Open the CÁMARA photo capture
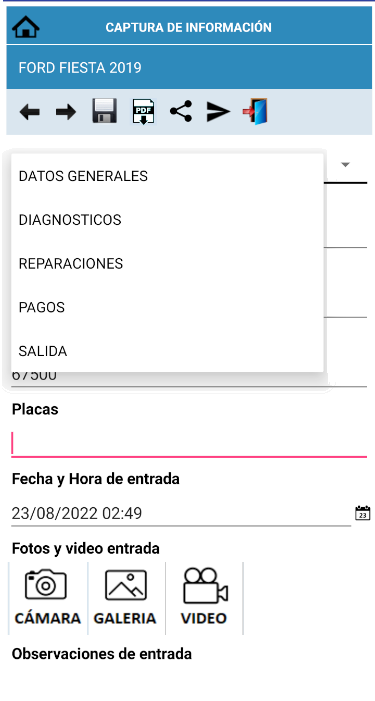Image resolution: width=375 pixels, height=701 pixels. pyautogui.click(x=47, y=598)
